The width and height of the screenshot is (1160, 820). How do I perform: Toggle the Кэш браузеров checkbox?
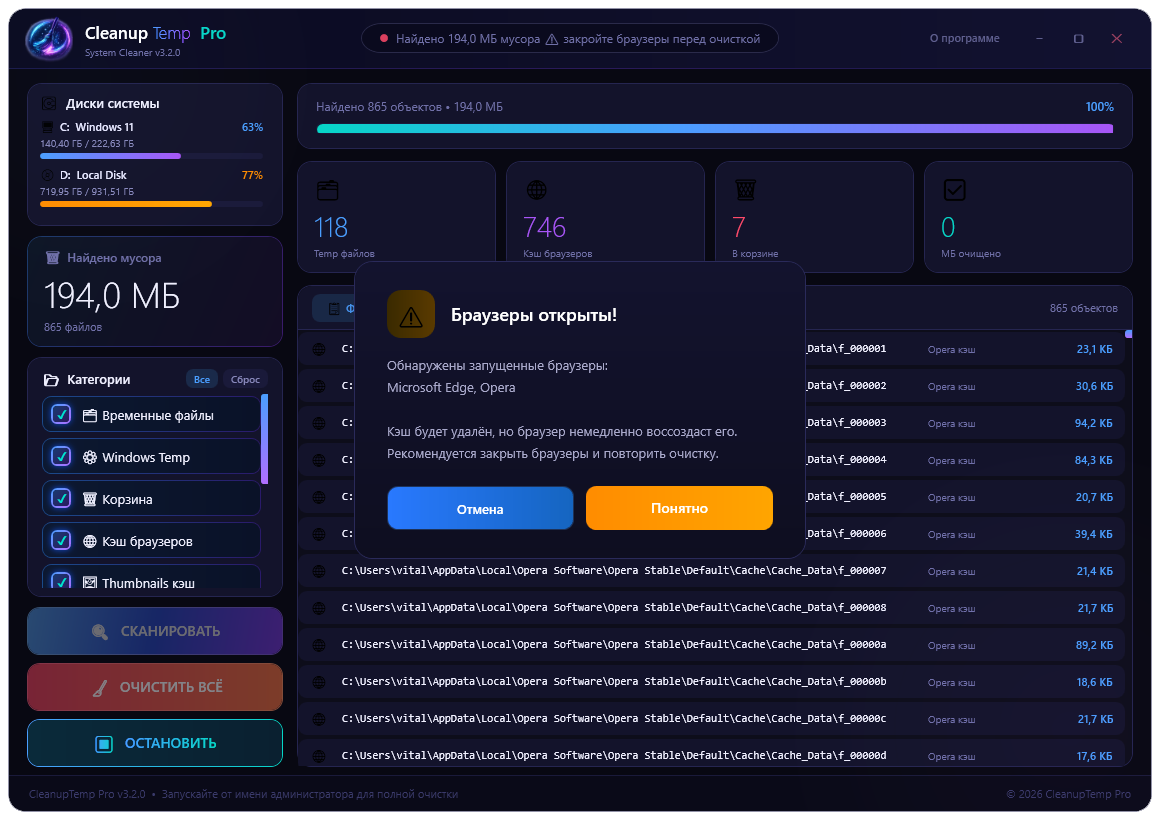tap(61, 541)
